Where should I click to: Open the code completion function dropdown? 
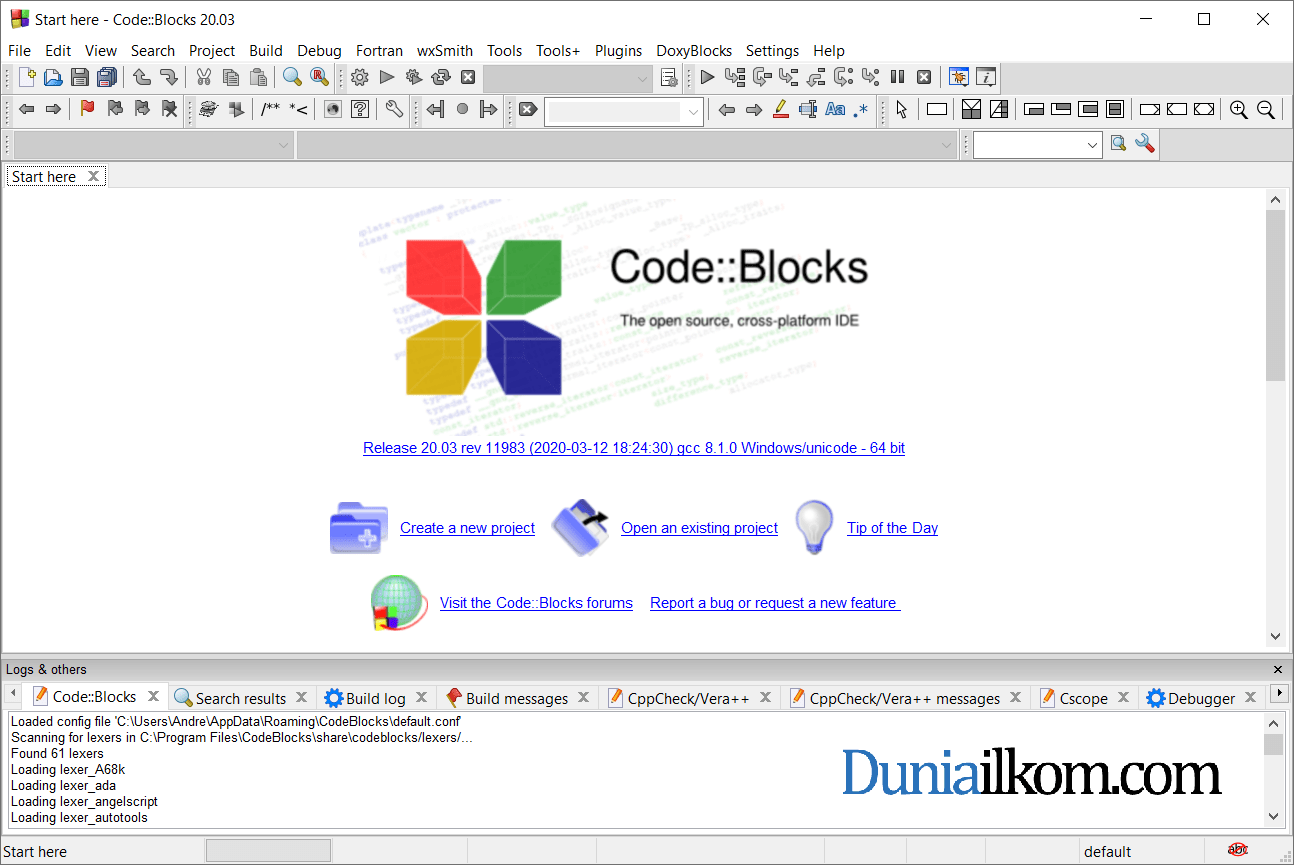point(627,145)
